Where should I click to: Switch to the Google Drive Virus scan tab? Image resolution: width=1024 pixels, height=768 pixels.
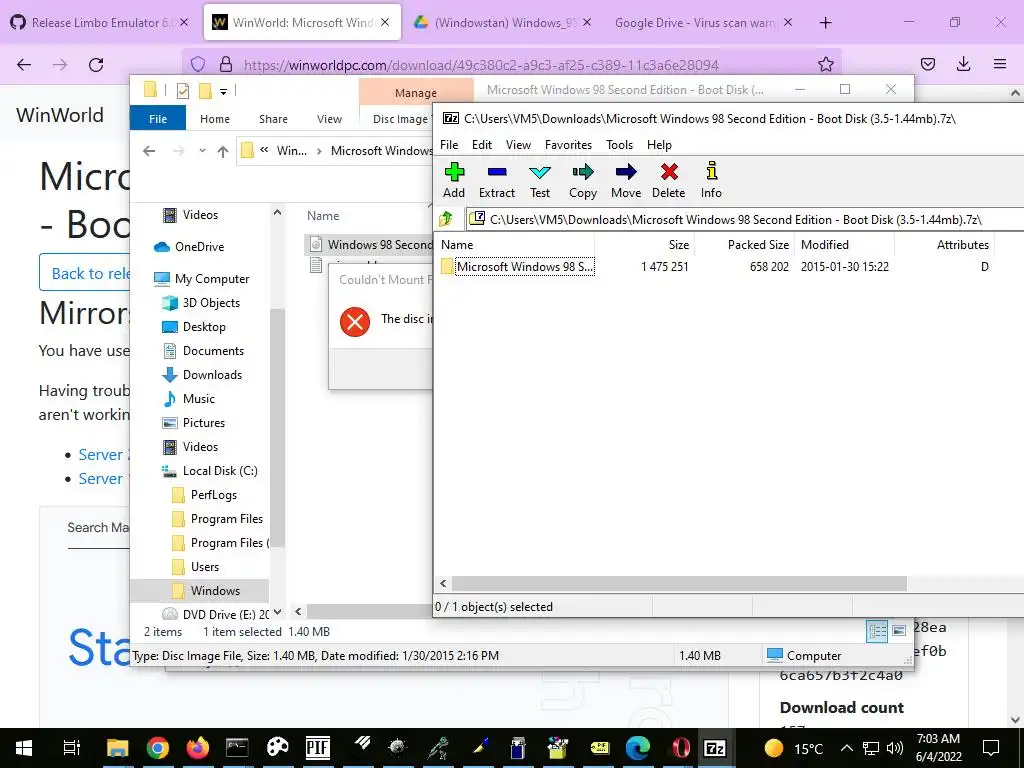pos(702,23)
